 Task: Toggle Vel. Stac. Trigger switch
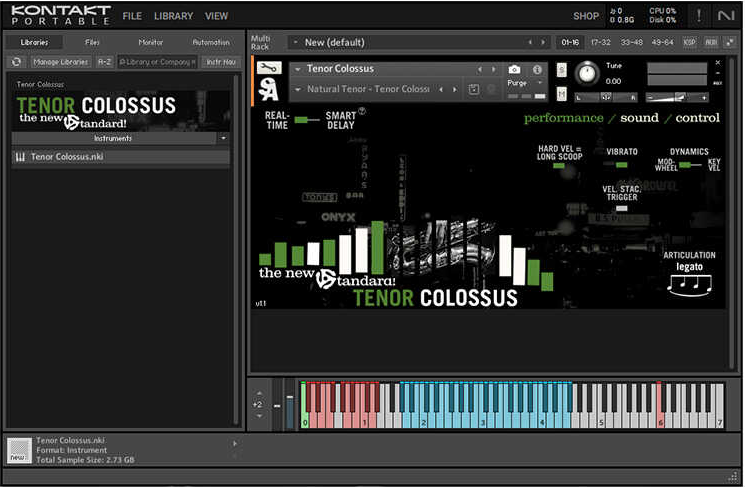point(621,208)
